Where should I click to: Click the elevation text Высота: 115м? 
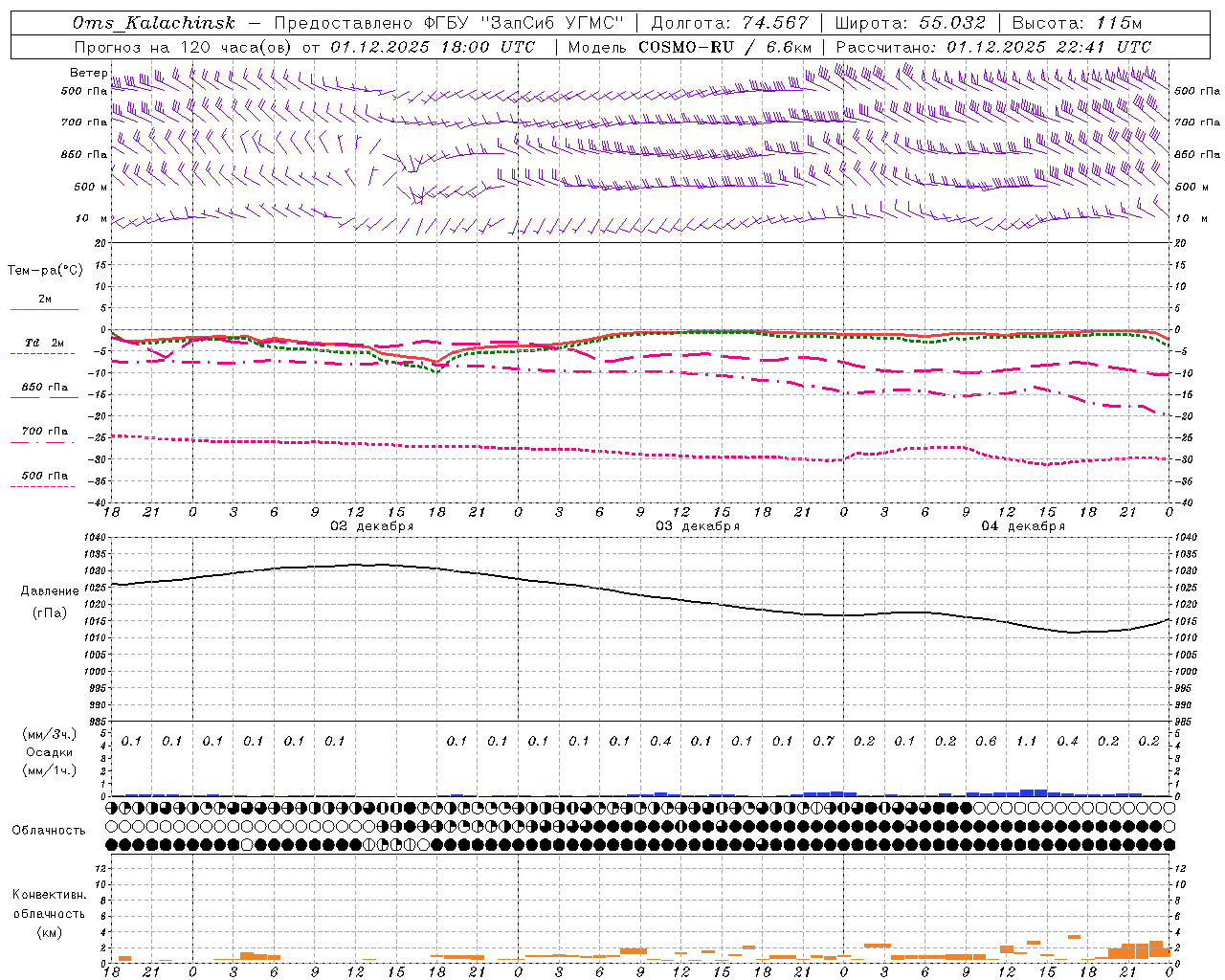coord(1077,23)
